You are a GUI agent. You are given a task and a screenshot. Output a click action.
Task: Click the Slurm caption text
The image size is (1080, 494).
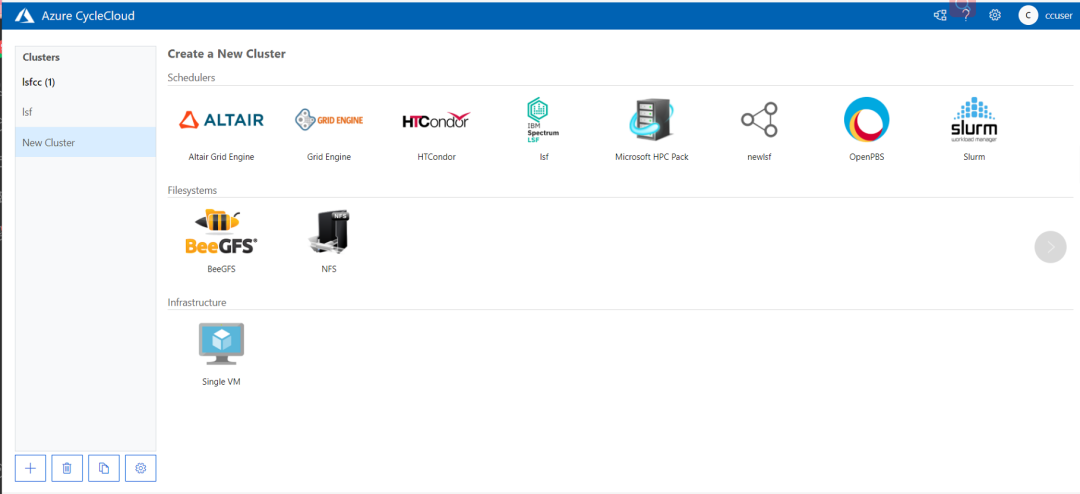pyautogui.click(x=974, y=156)
